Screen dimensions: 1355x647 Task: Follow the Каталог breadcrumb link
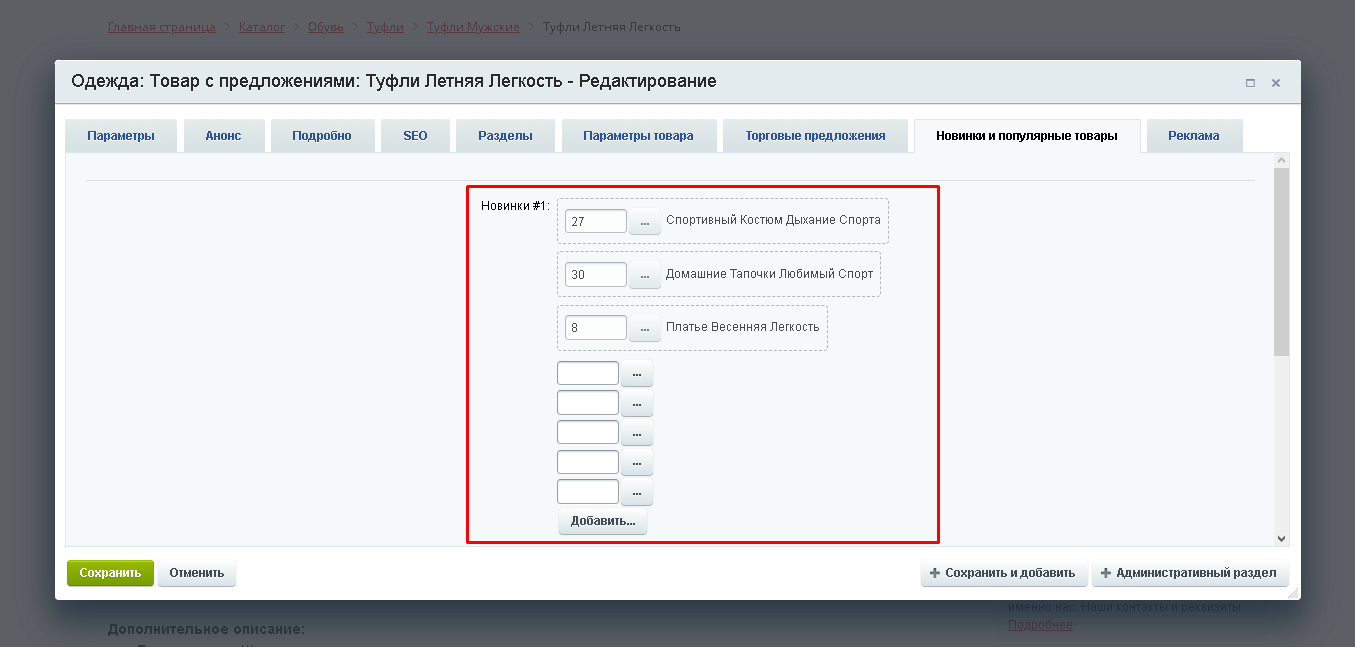click(261, 27)
